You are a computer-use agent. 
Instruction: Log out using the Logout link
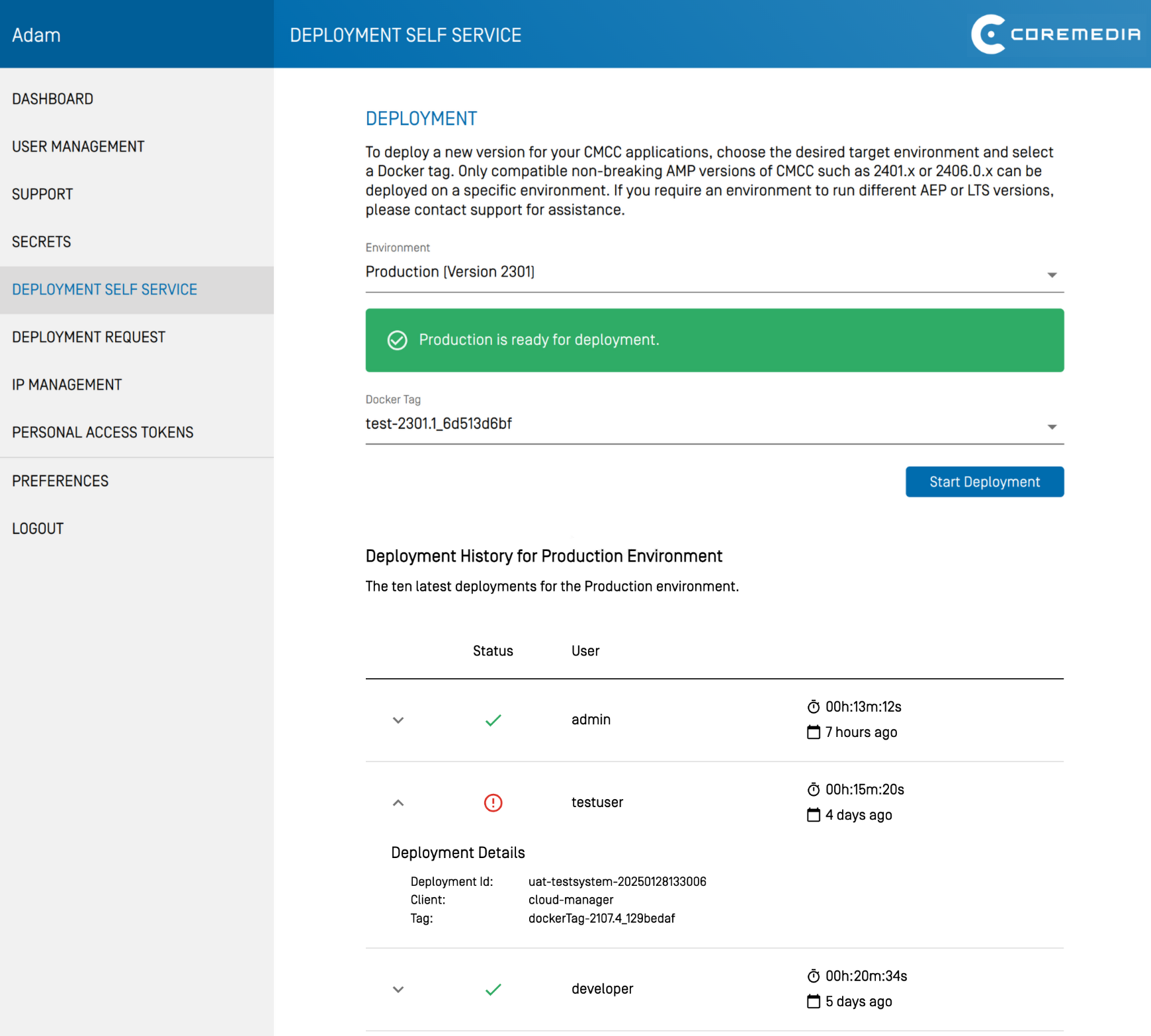pos(38,529)
